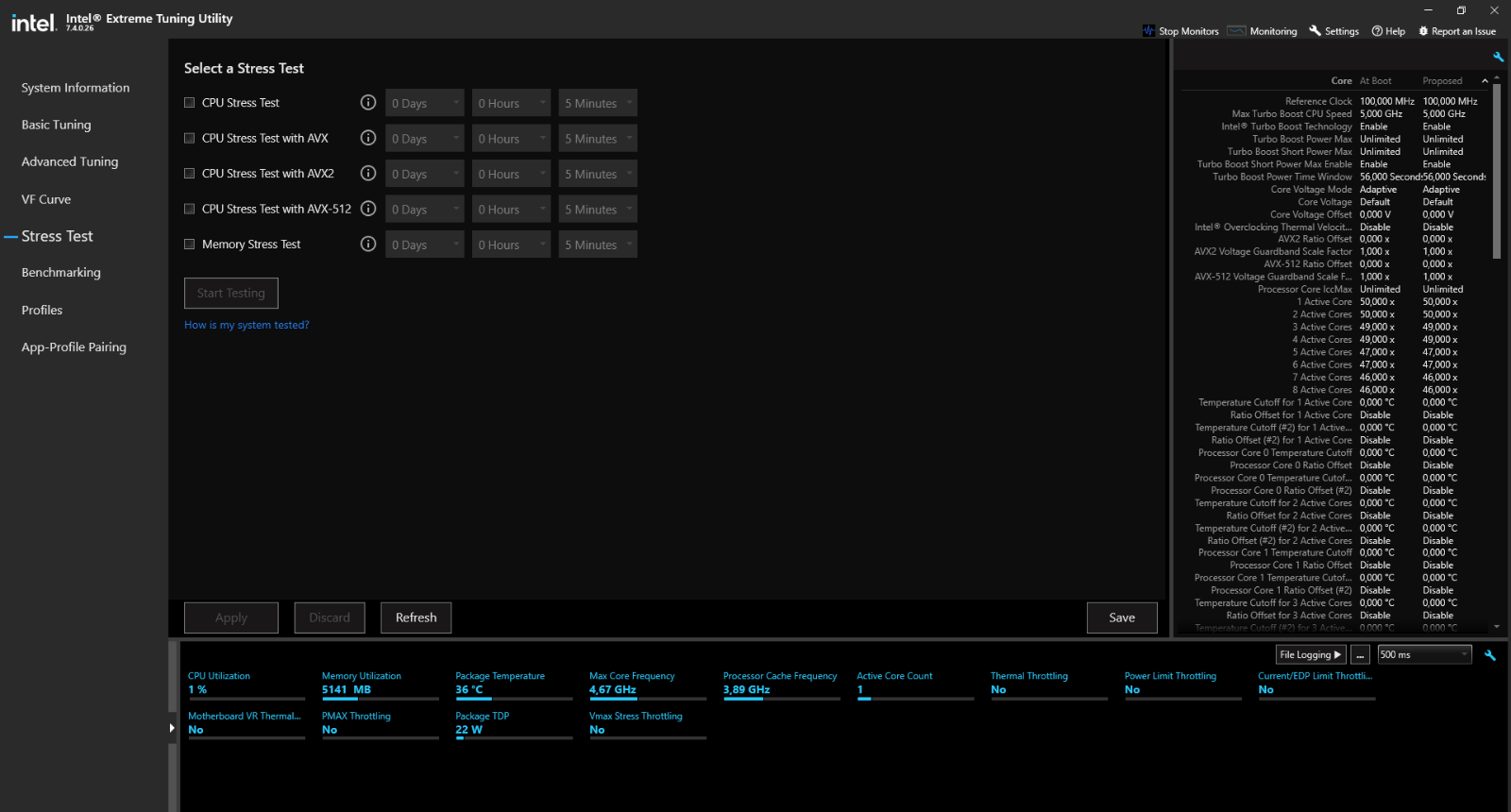Enable CPU Stress Test with AVX2 checkbox
This screenshot has width=1511, height=812.
coord(190,174)
